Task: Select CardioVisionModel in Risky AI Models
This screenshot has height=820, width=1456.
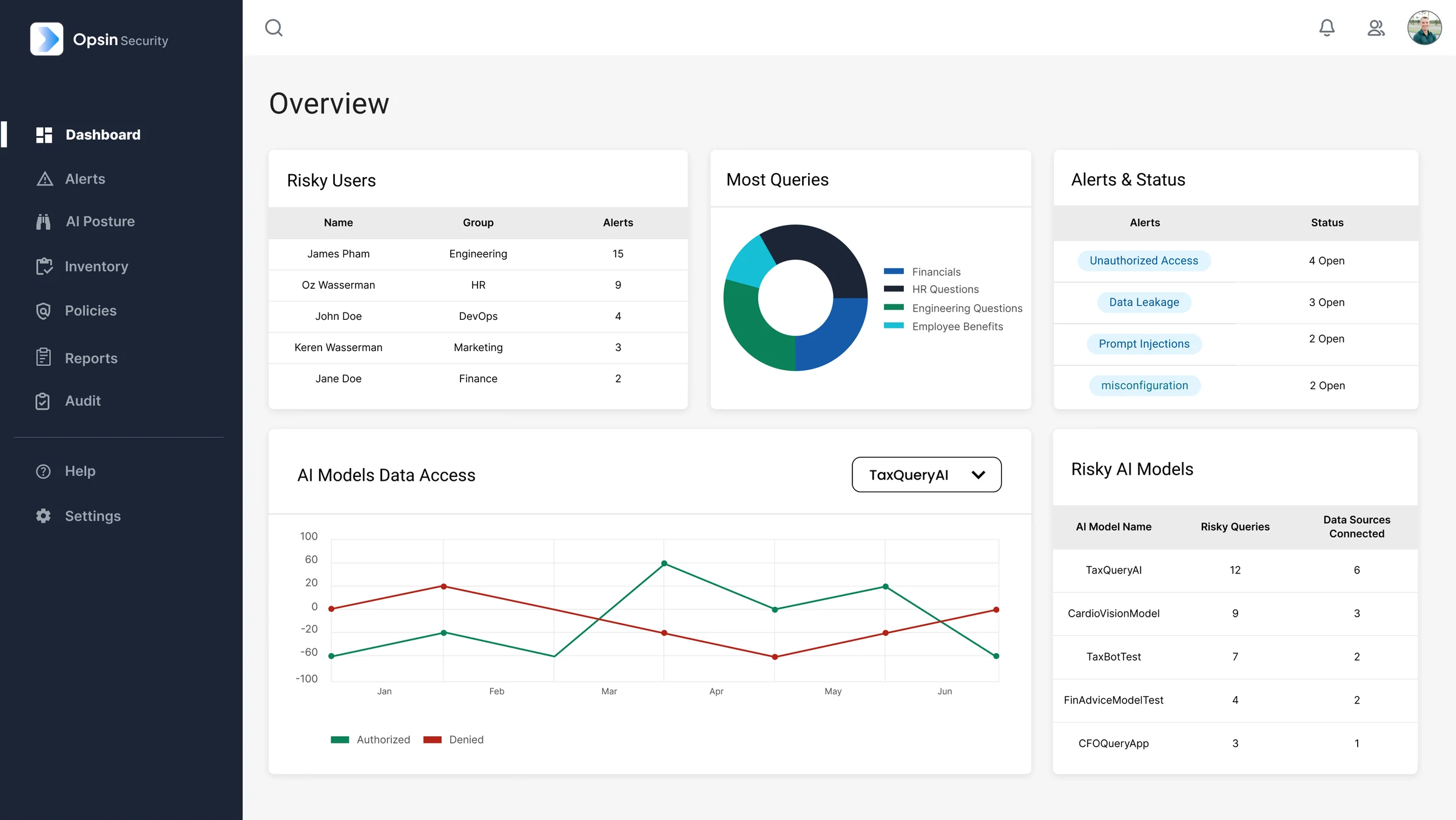Action: click(1114, 613)
